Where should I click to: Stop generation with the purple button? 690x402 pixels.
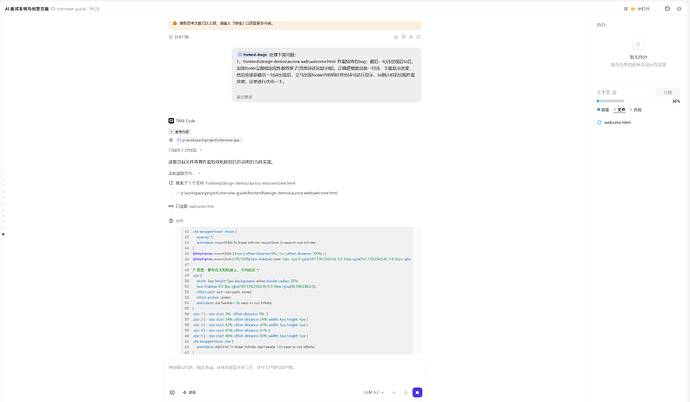tap(417, 392)
